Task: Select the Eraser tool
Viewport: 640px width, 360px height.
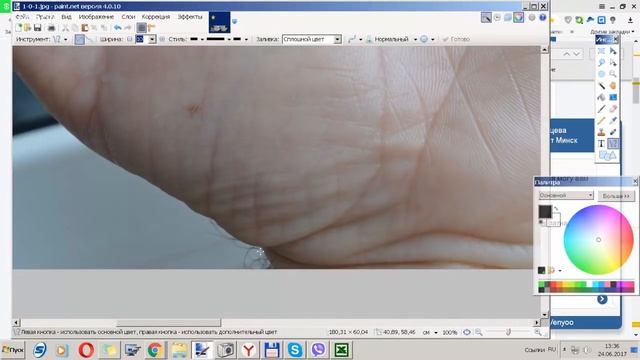Action: [613, 109]
